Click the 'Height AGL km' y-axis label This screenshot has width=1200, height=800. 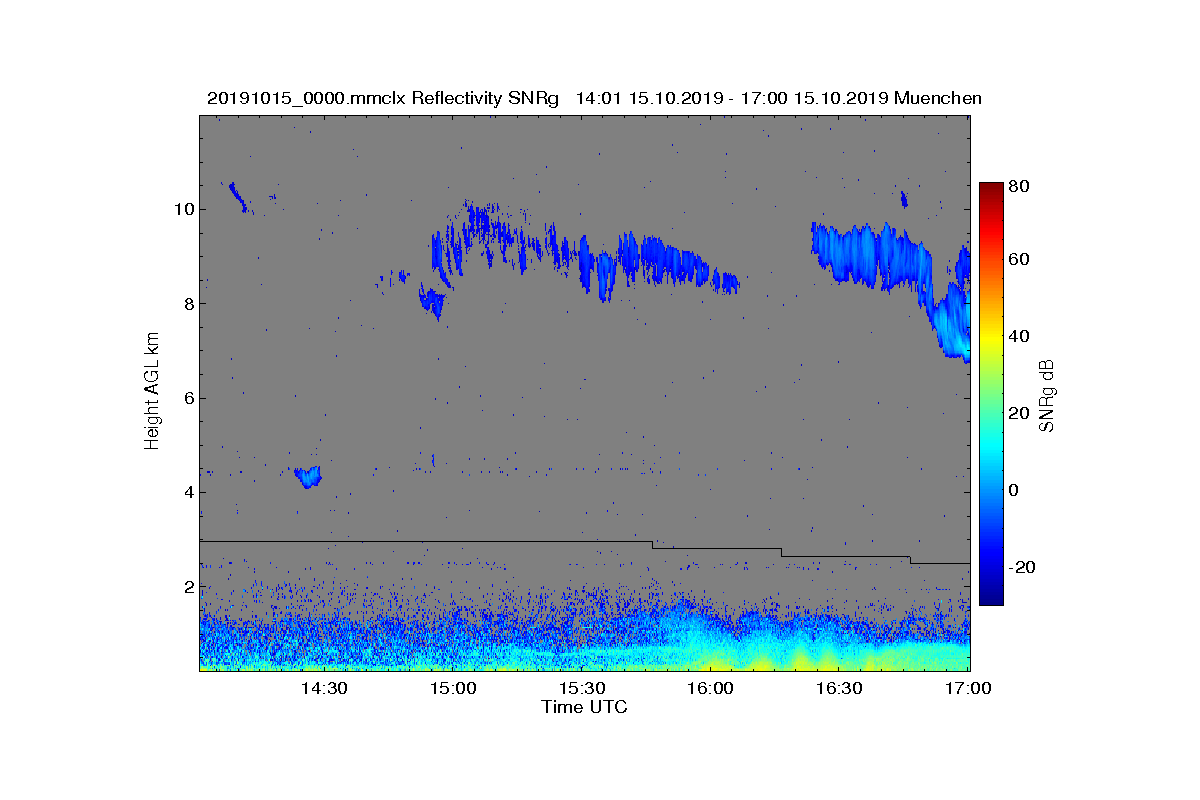(152, 392)
